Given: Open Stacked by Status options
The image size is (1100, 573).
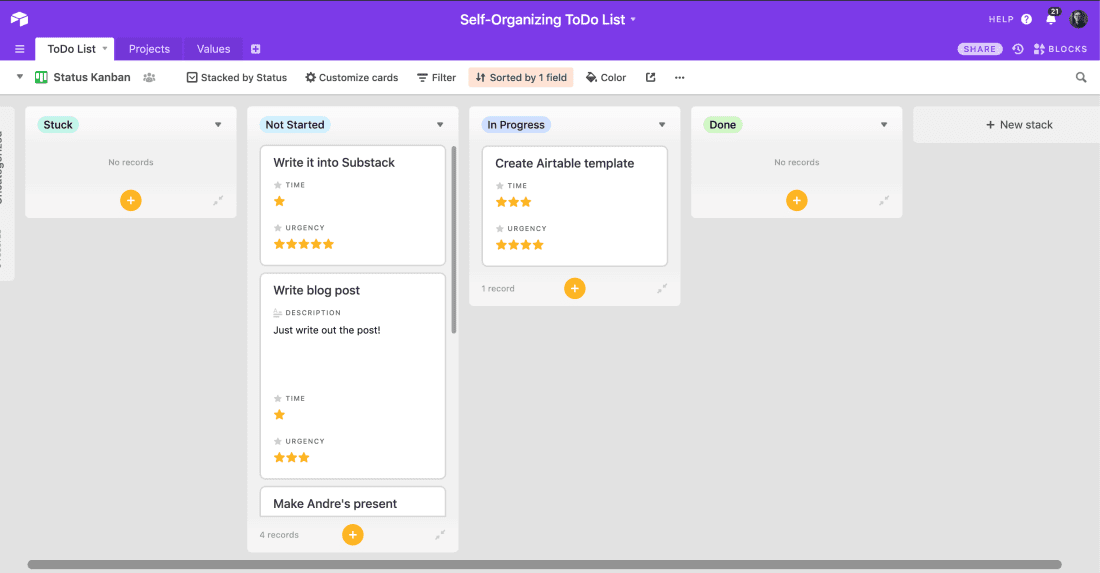Looking at the screenshot, I should coord(236,78).
